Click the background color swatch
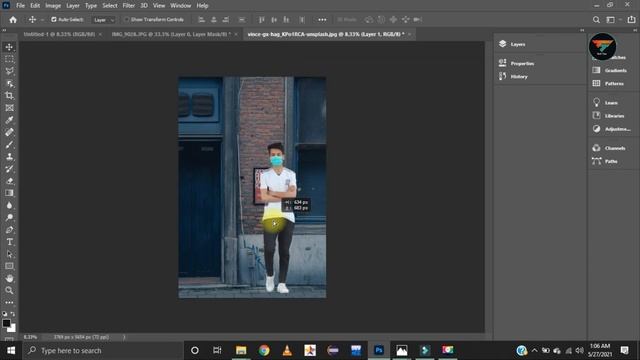The image size is (640, 360). click(13, 329)
